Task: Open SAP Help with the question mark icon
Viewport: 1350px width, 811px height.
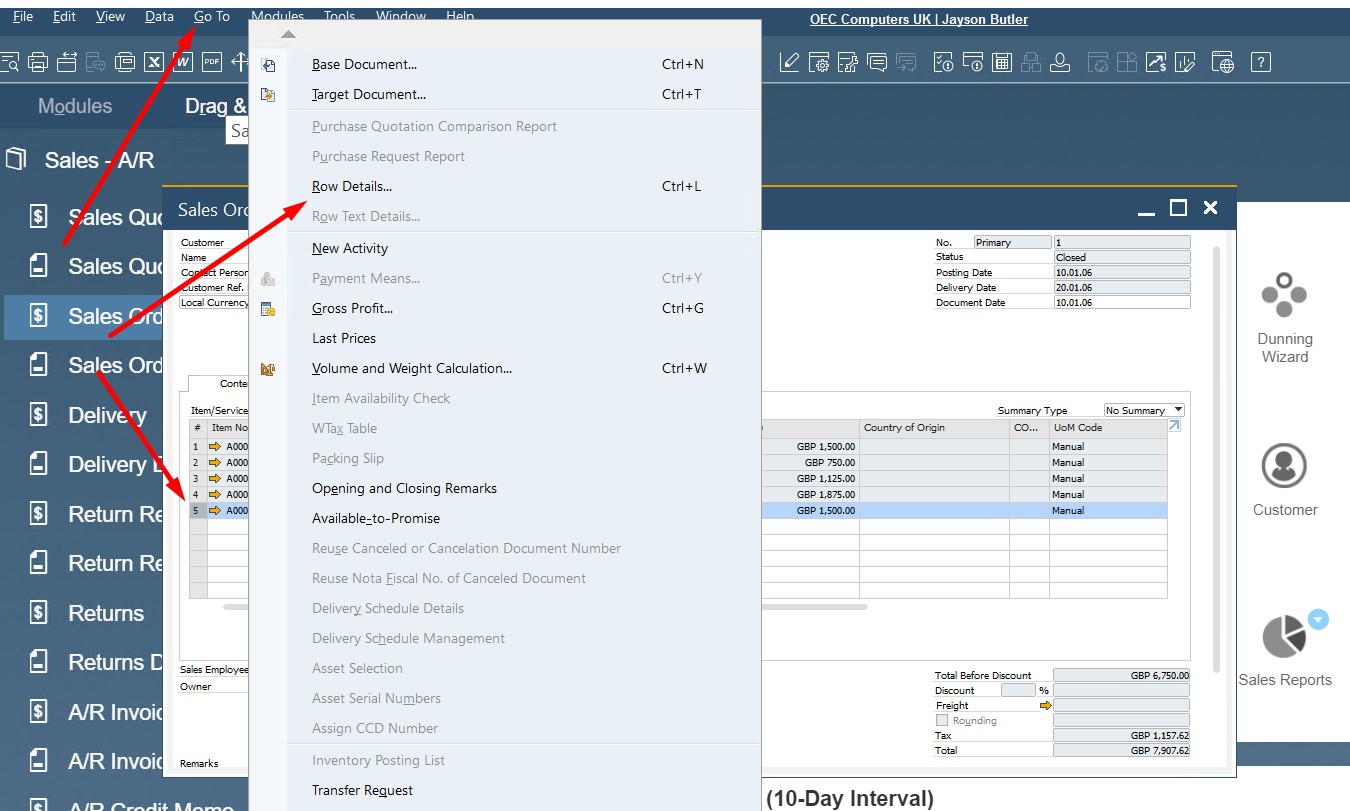Action: click(x=1260, y=61)
